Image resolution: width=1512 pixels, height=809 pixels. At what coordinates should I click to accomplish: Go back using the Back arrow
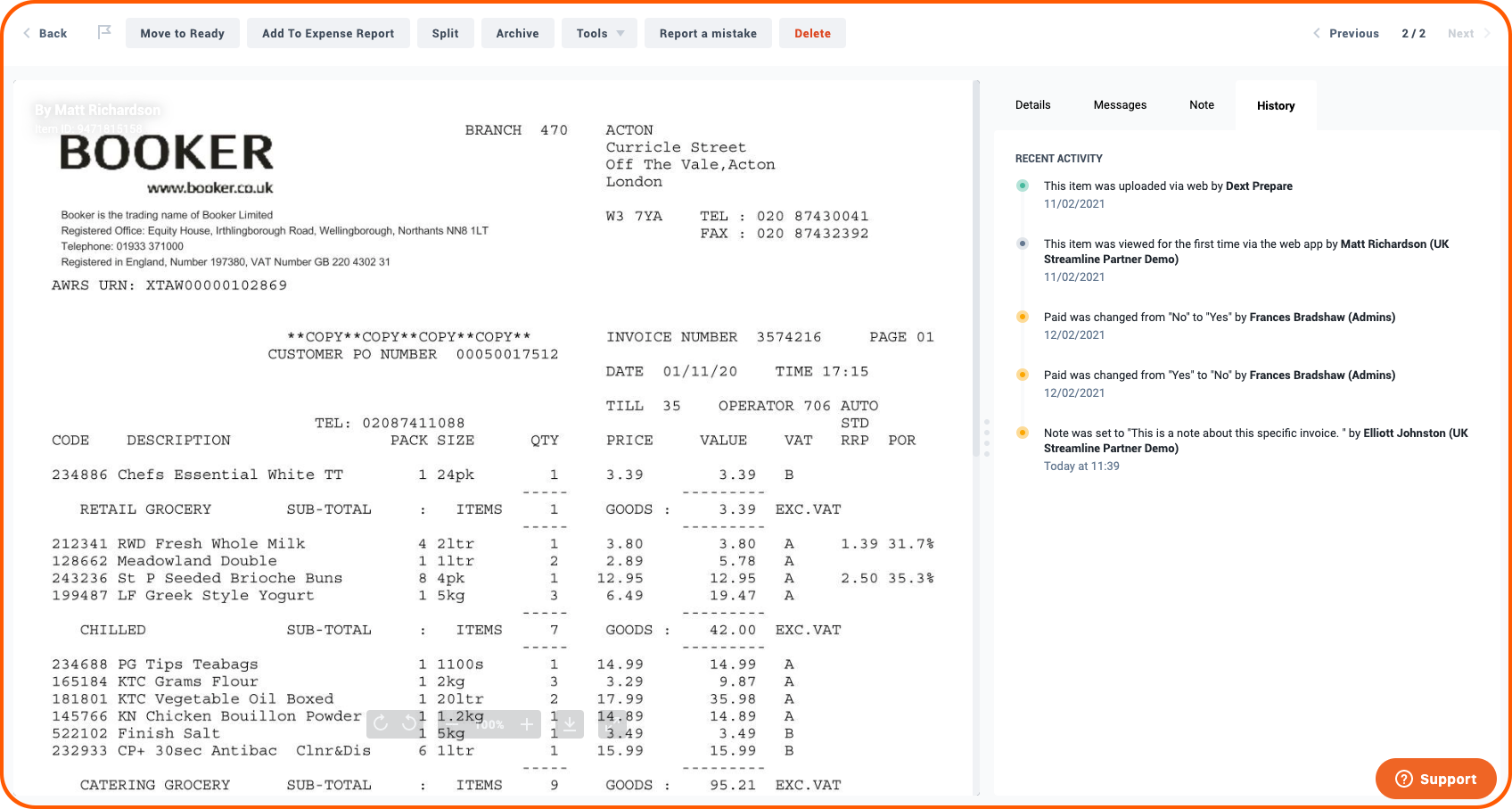click(45, 33)
